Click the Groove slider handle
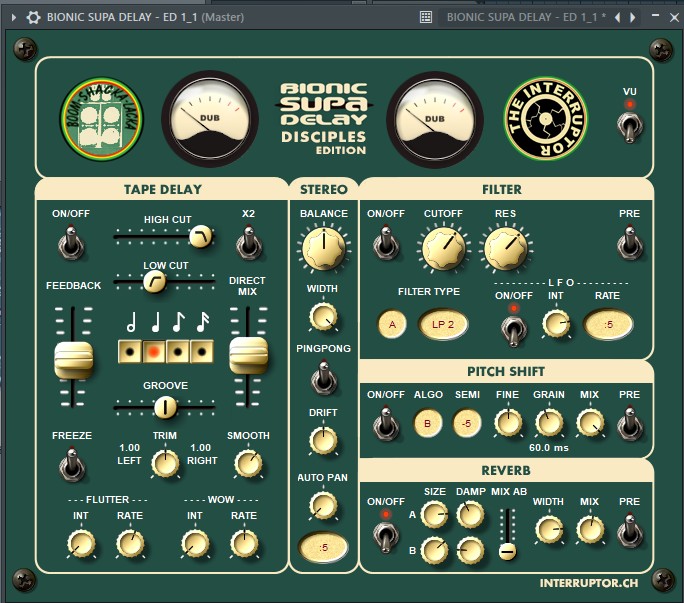 coord(165,408)
